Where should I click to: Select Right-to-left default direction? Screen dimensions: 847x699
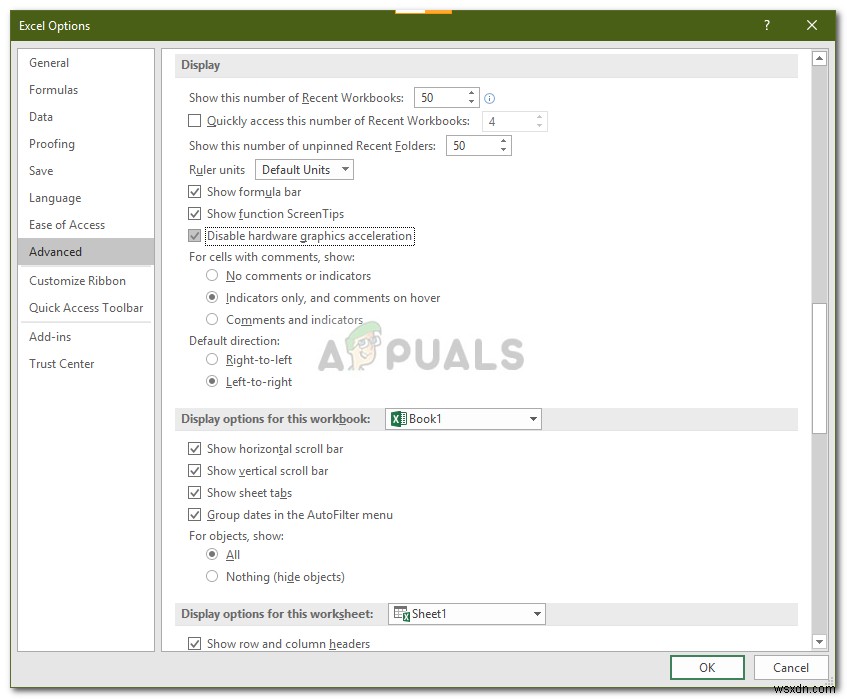tap(212, 360)
